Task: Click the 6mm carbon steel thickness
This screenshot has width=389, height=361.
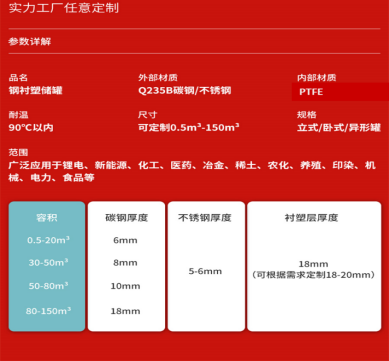Action: tap(125, 240)
